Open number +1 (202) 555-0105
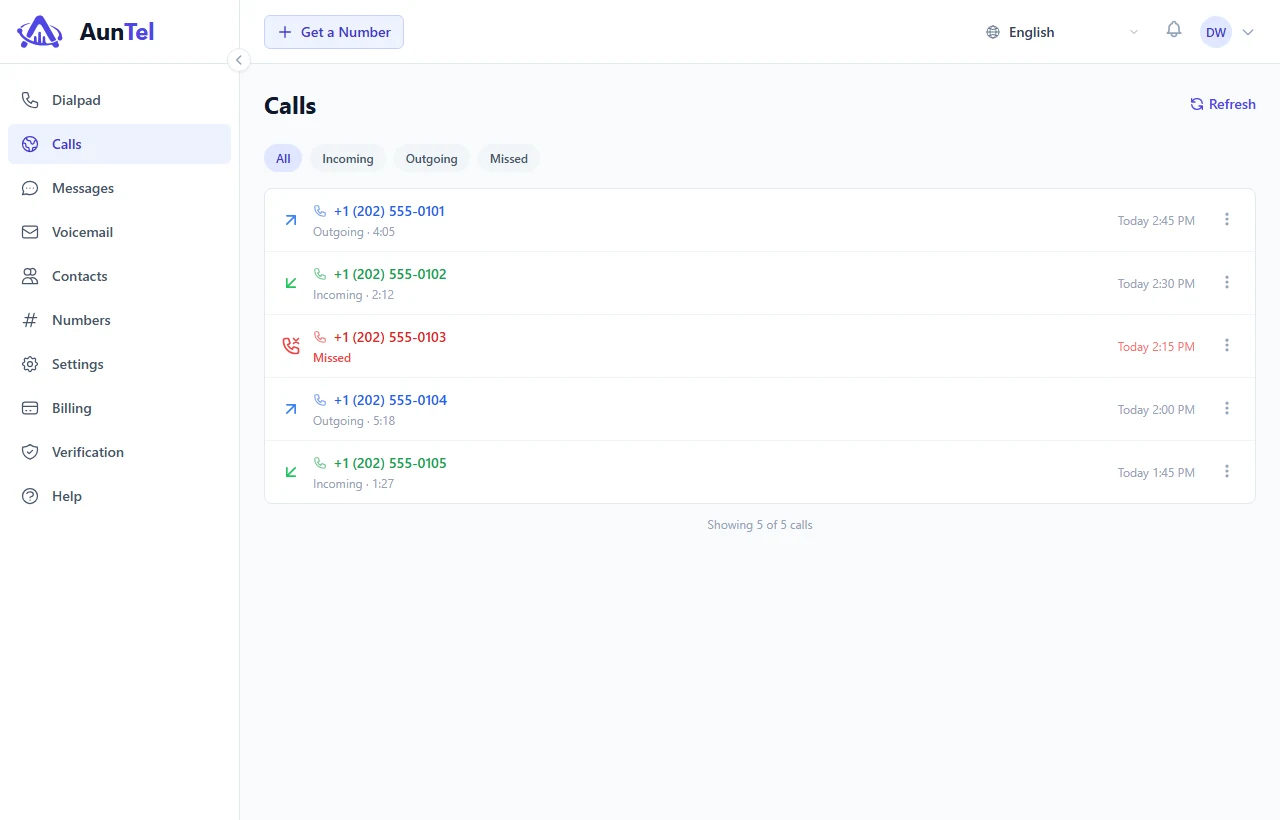The image size is (1280, 820). pyautogui.click(x=390, y=463)
